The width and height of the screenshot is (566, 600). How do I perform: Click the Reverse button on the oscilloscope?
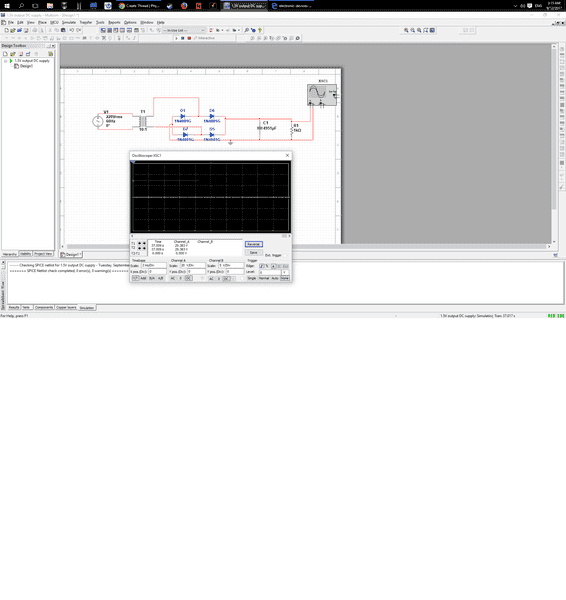tap(253, 244)
